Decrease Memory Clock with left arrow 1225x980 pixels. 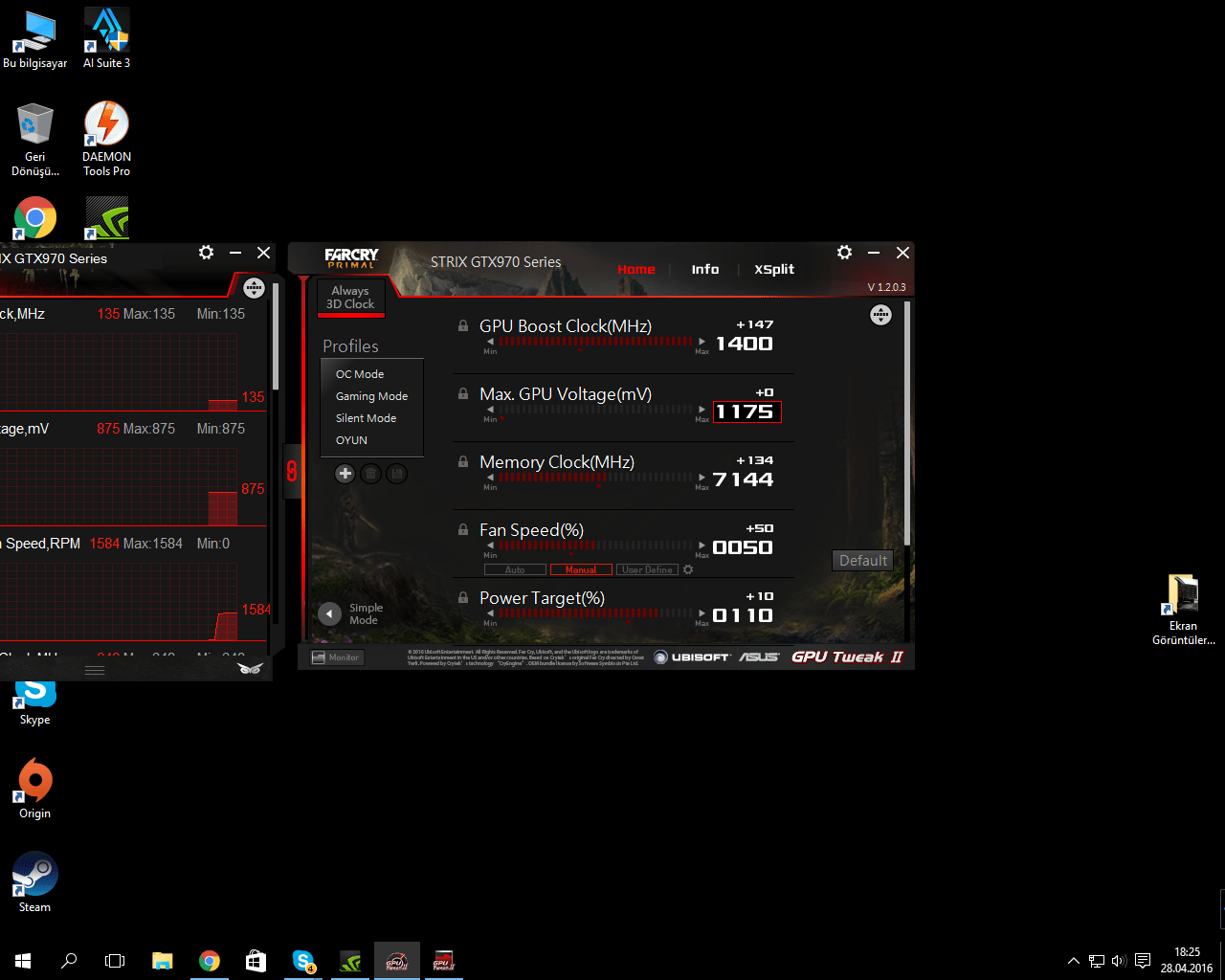coord(490,478)
